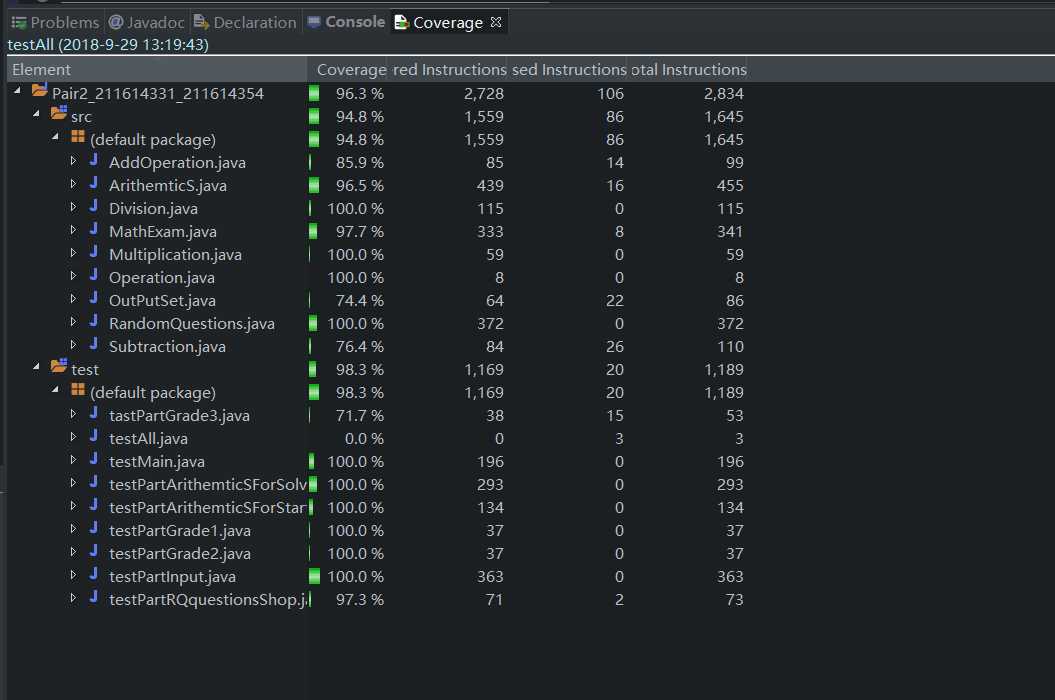Open the Declaration tab
The height and width of the screenshot is (700, 1055).
(245, 22)
